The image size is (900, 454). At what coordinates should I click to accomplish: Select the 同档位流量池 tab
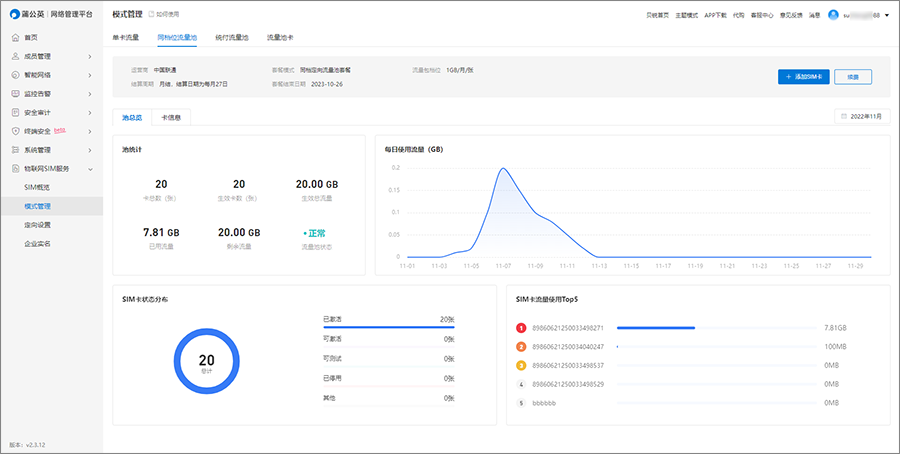[177, 38]
